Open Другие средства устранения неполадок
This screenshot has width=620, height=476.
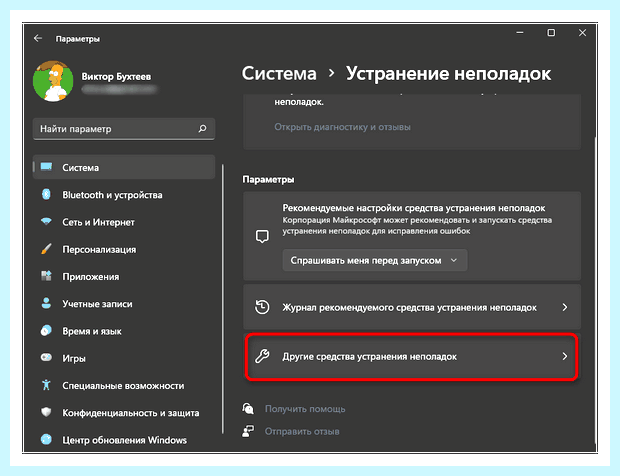[412, 357]
